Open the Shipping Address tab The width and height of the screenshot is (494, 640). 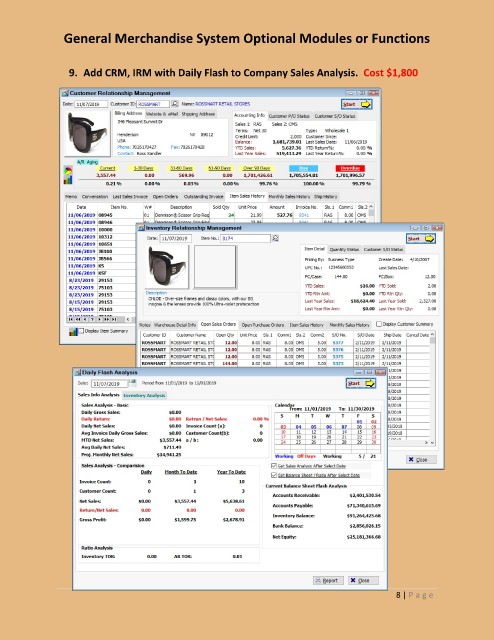point(198,114)
